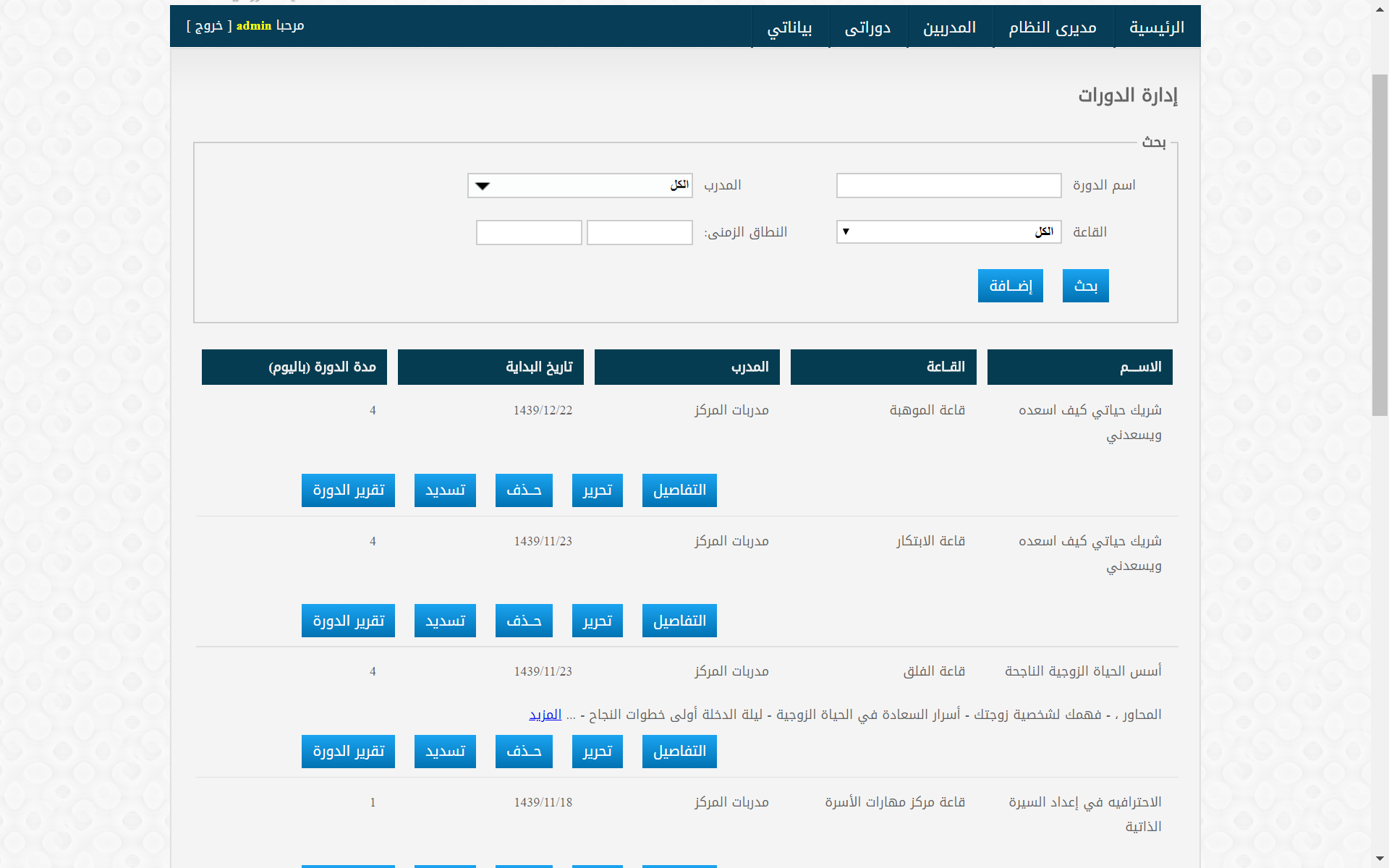Click تحرير for the قاعة الابتكار course
1389x868 pixels.
coord(597,621)
